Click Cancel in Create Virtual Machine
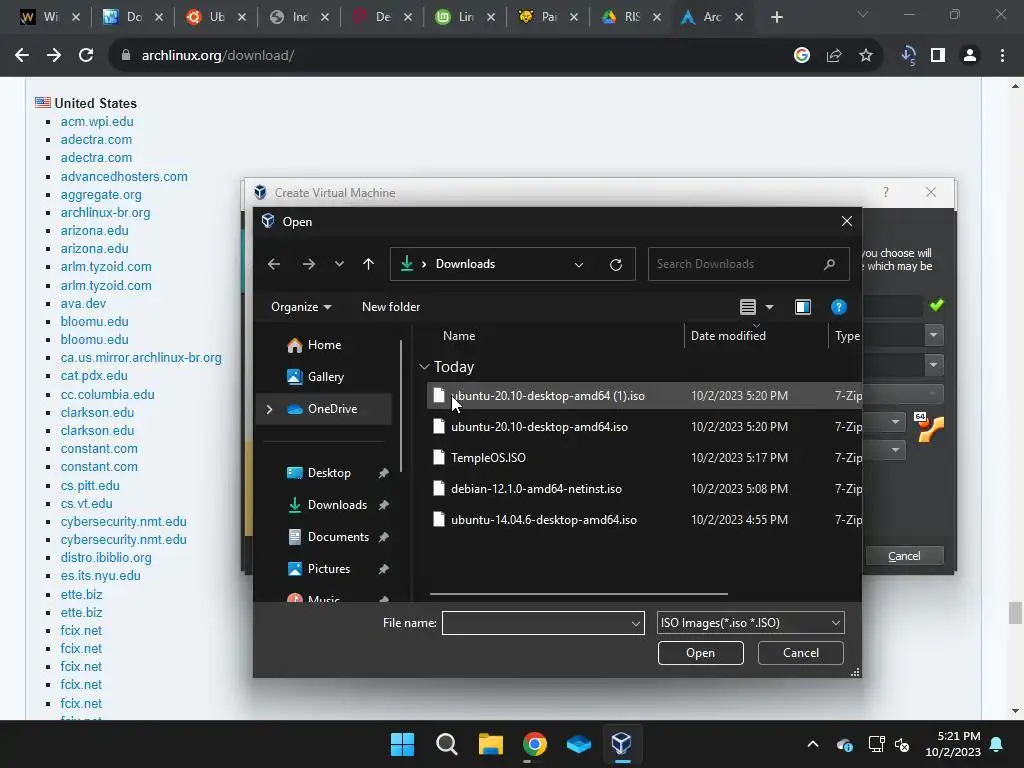This screenshot has height=768, width=1024. click(904, 556)
